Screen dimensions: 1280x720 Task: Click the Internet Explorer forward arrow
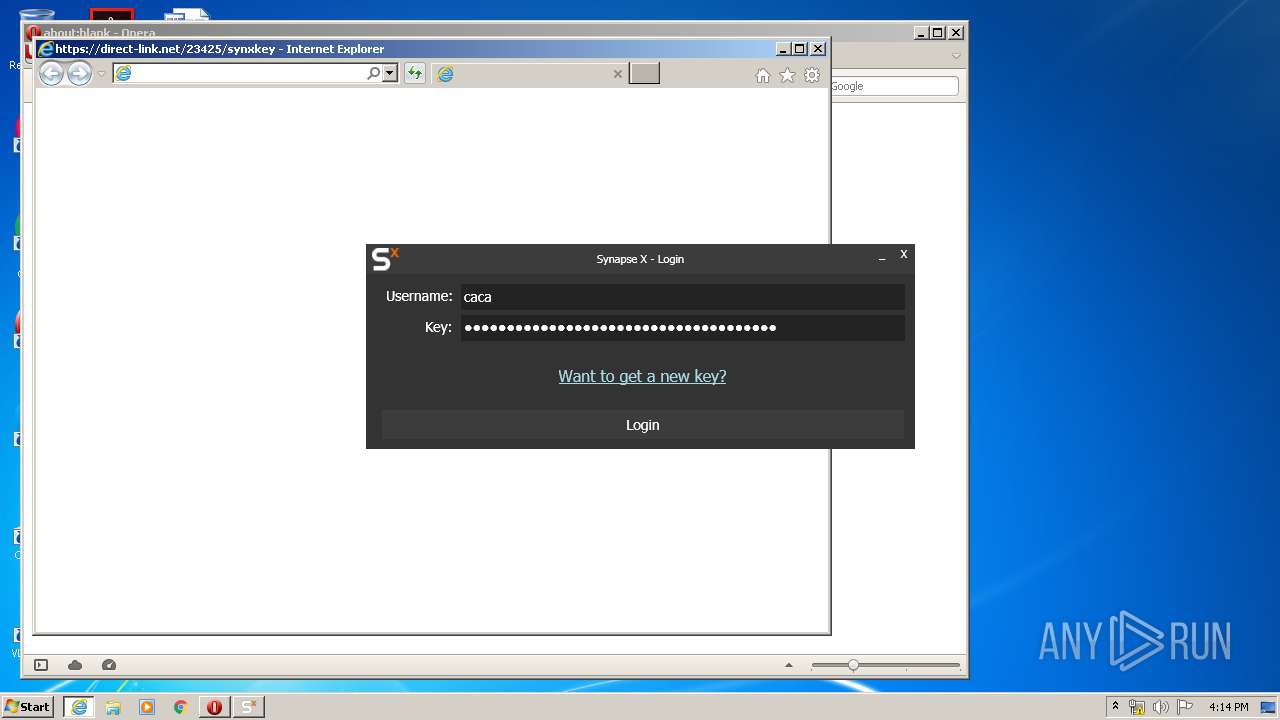pyautogui.click(x=79, y=73)
